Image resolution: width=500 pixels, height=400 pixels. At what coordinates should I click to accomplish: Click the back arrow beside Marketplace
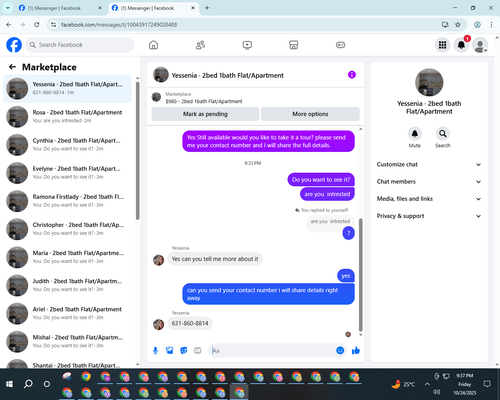pos(12,67)
